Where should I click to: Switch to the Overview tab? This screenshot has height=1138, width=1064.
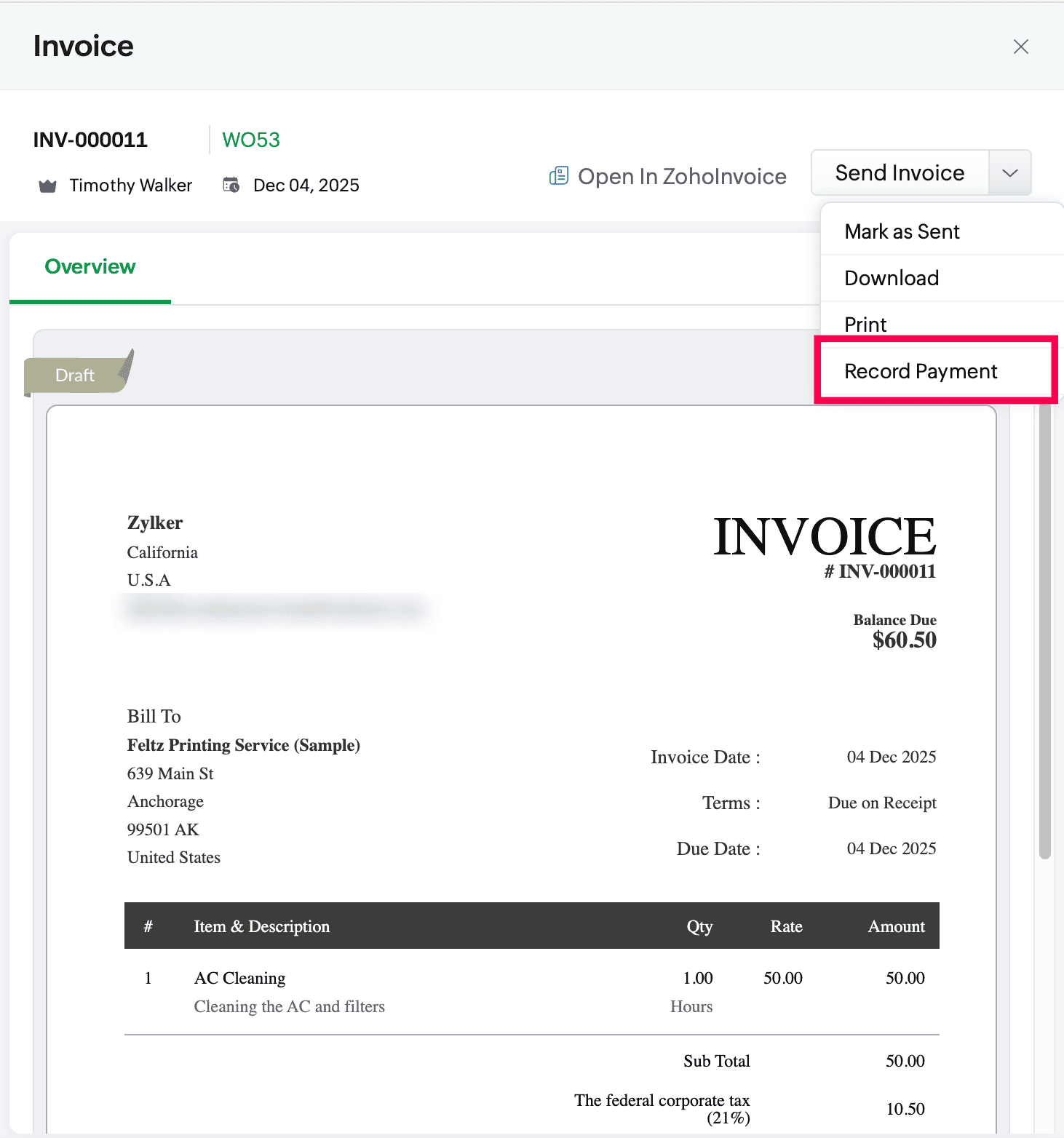[x=90, y=267]
